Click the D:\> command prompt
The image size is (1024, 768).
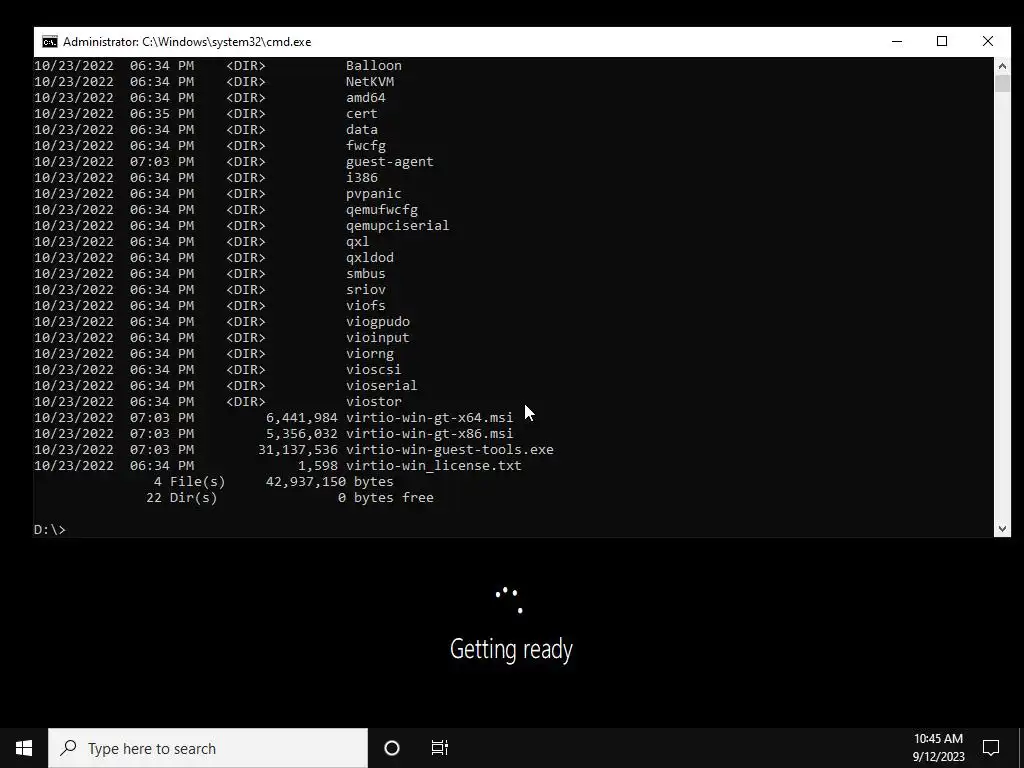coord(50,530)
